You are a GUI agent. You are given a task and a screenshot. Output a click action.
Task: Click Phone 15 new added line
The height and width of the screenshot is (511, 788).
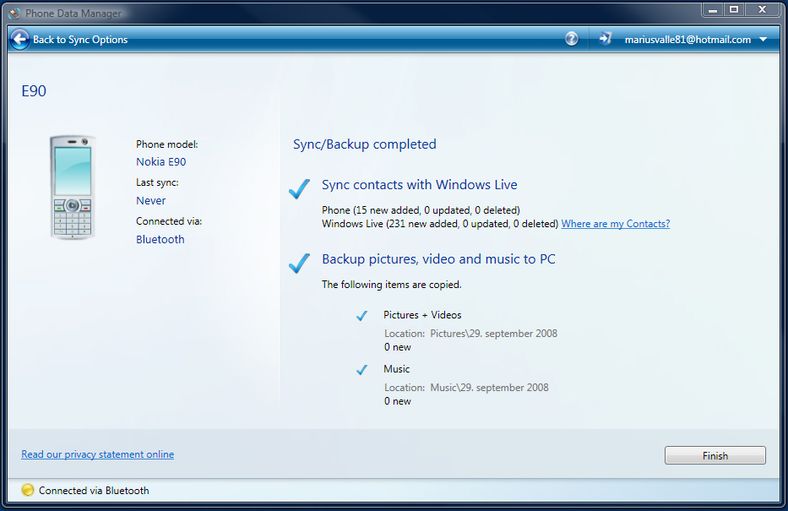(x=421, y=210)
